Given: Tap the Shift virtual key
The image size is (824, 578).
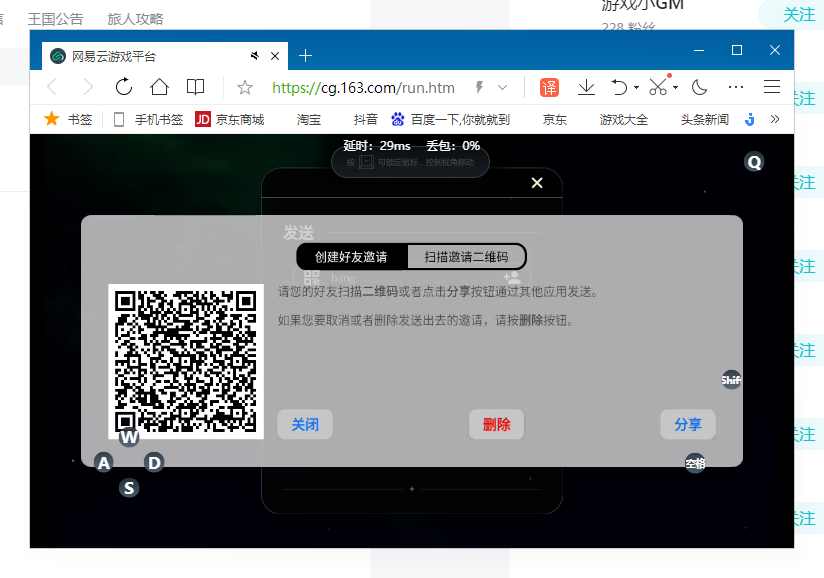Looking at the screenshot, I should [x=731, y=379].
